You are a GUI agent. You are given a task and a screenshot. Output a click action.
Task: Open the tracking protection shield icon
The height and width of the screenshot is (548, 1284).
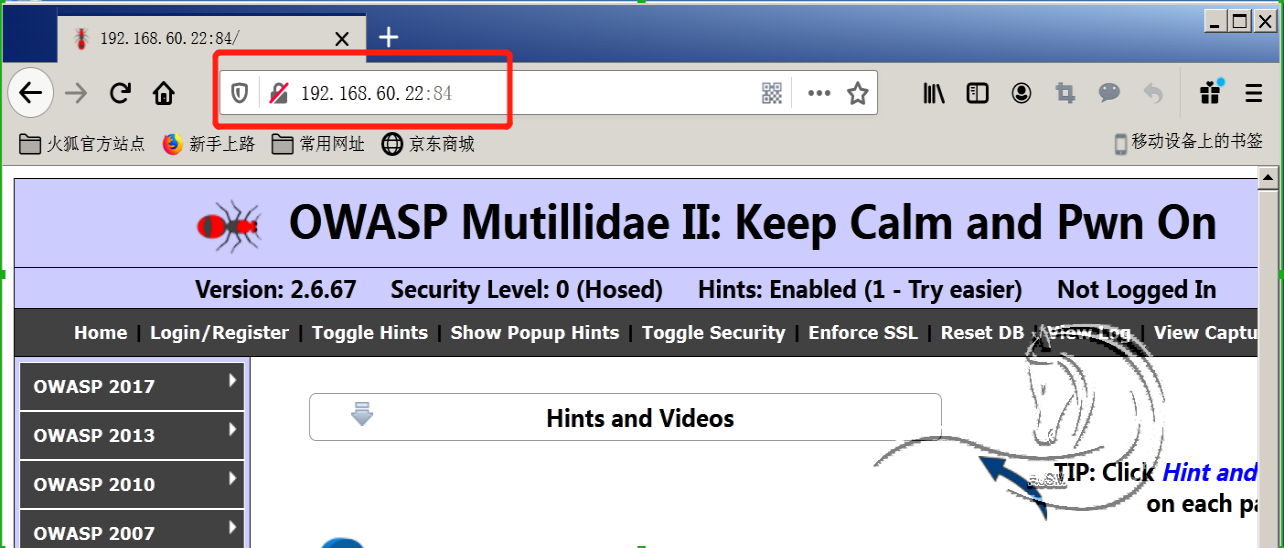(x=240, y=94)
